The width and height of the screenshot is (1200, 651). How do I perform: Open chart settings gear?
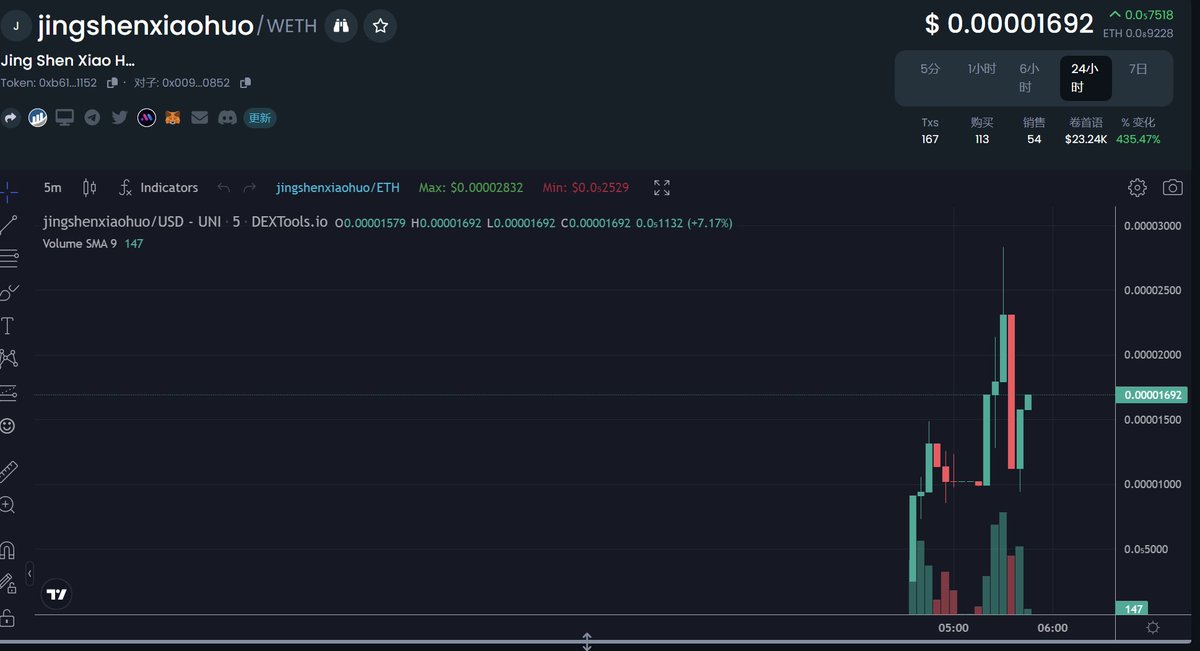[x=1137, y=187]
